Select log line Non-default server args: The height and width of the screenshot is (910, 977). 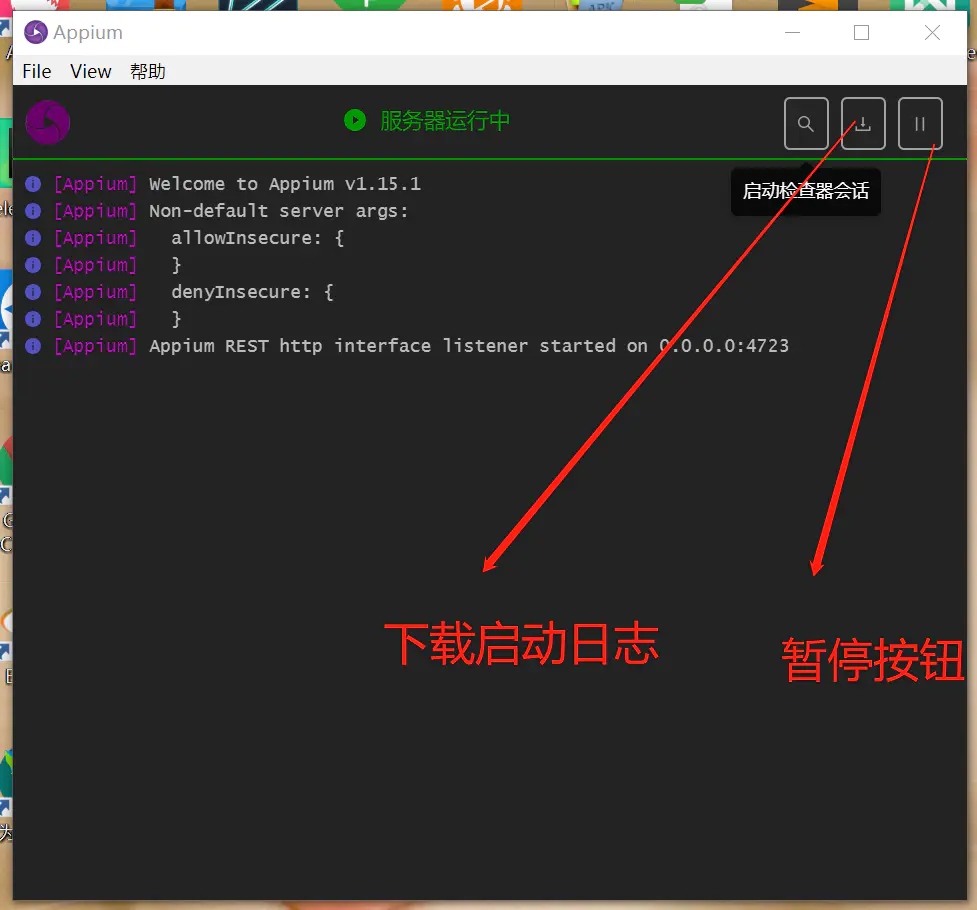click(279, 211)
